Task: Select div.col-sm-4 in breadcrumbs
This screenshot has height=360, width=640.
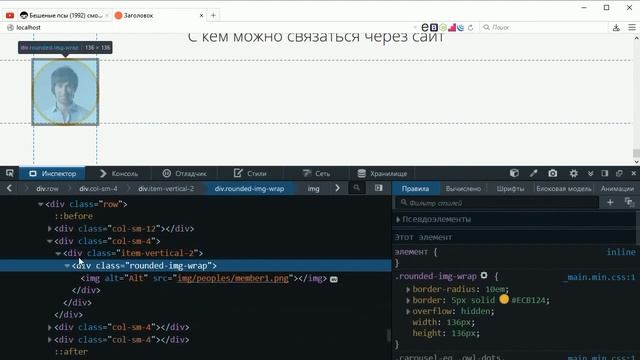Action: 98,189
